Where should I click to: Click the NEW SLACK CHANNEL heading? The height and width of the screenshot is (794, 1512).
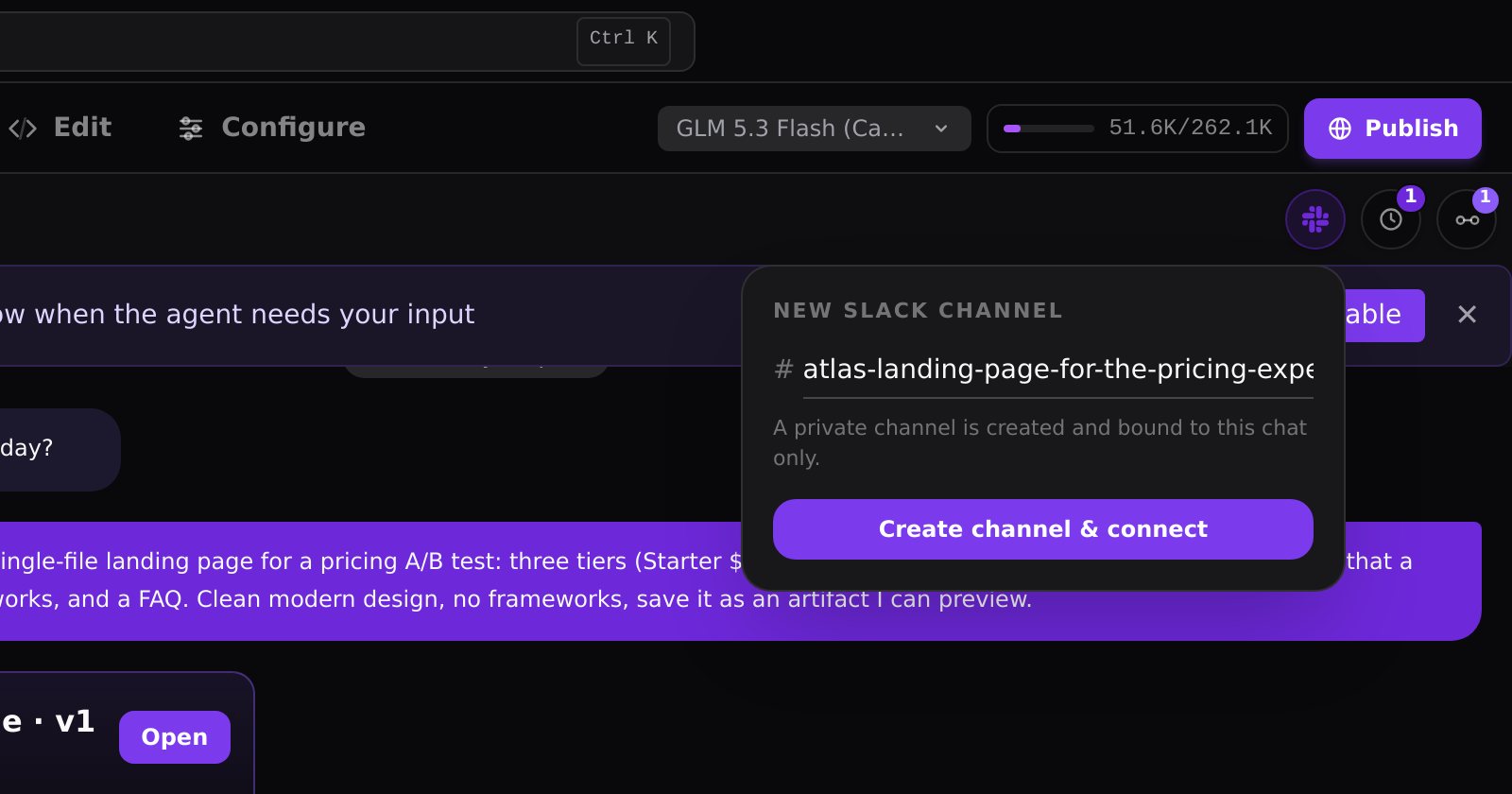tap(918, 311)
